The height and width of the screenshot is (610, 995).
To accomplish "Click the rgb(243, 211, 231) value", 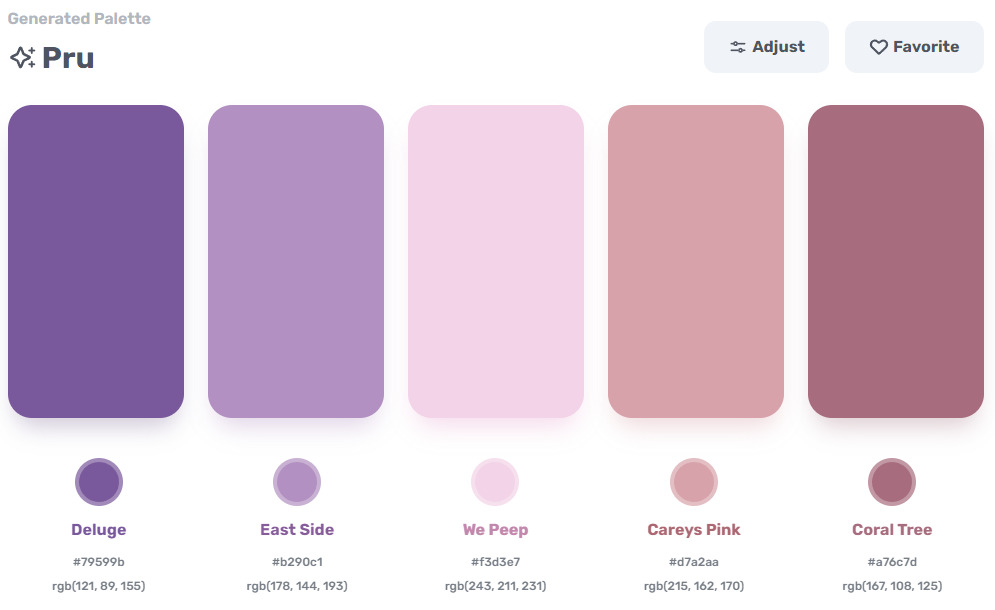I will [x=496, y=586].
